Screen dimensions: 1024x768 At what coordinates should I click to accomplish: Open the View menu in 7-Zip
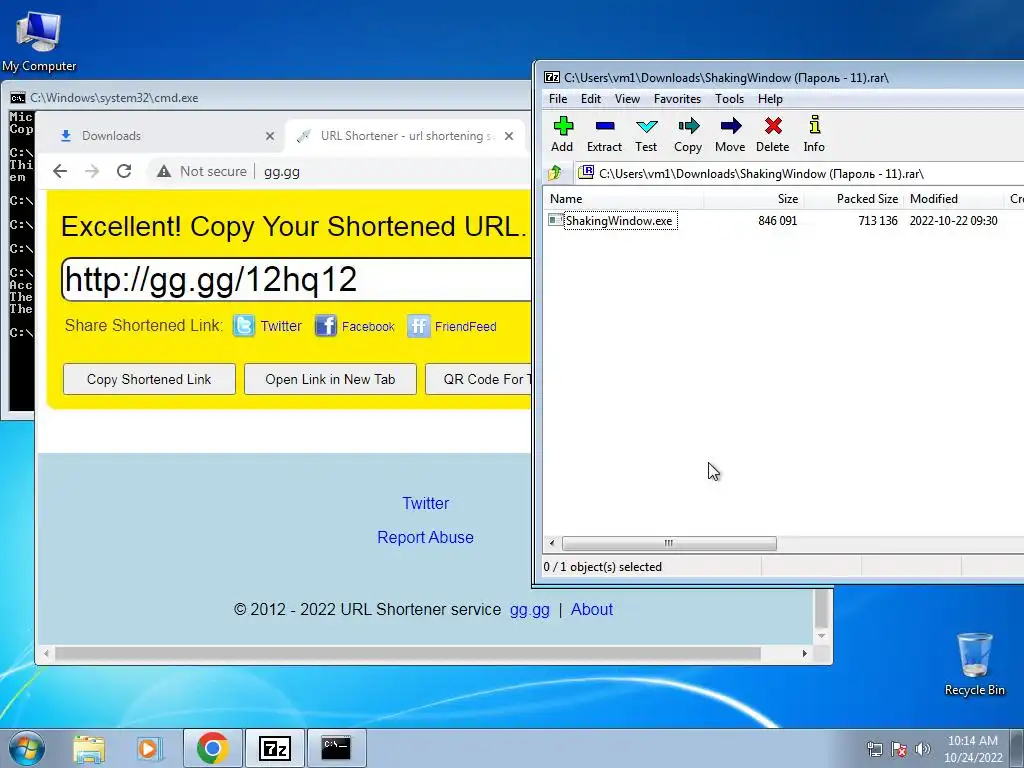click(x=627, y=99)
